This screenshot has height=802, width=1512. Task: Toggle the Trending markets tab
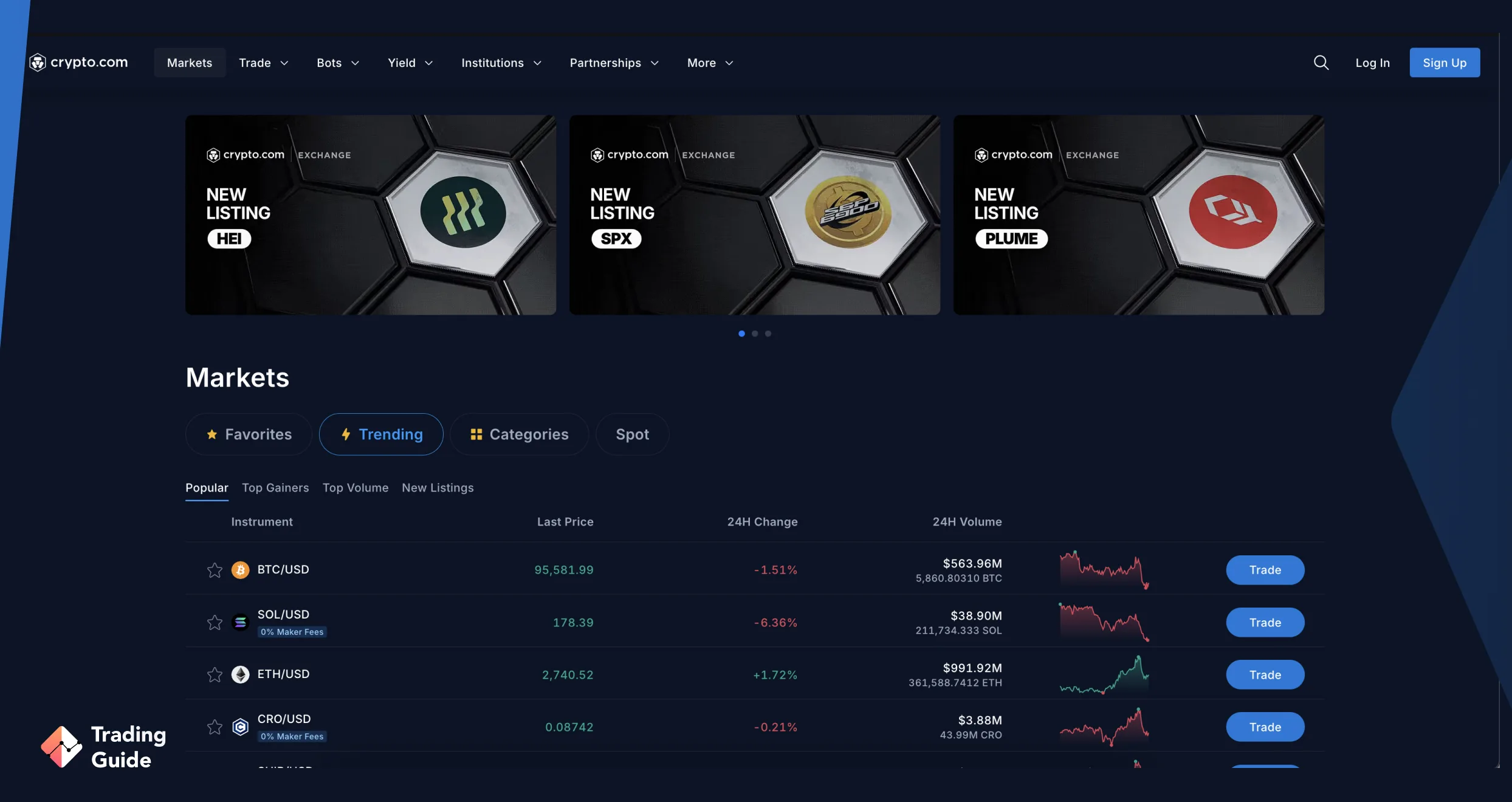tap(381, 434)
